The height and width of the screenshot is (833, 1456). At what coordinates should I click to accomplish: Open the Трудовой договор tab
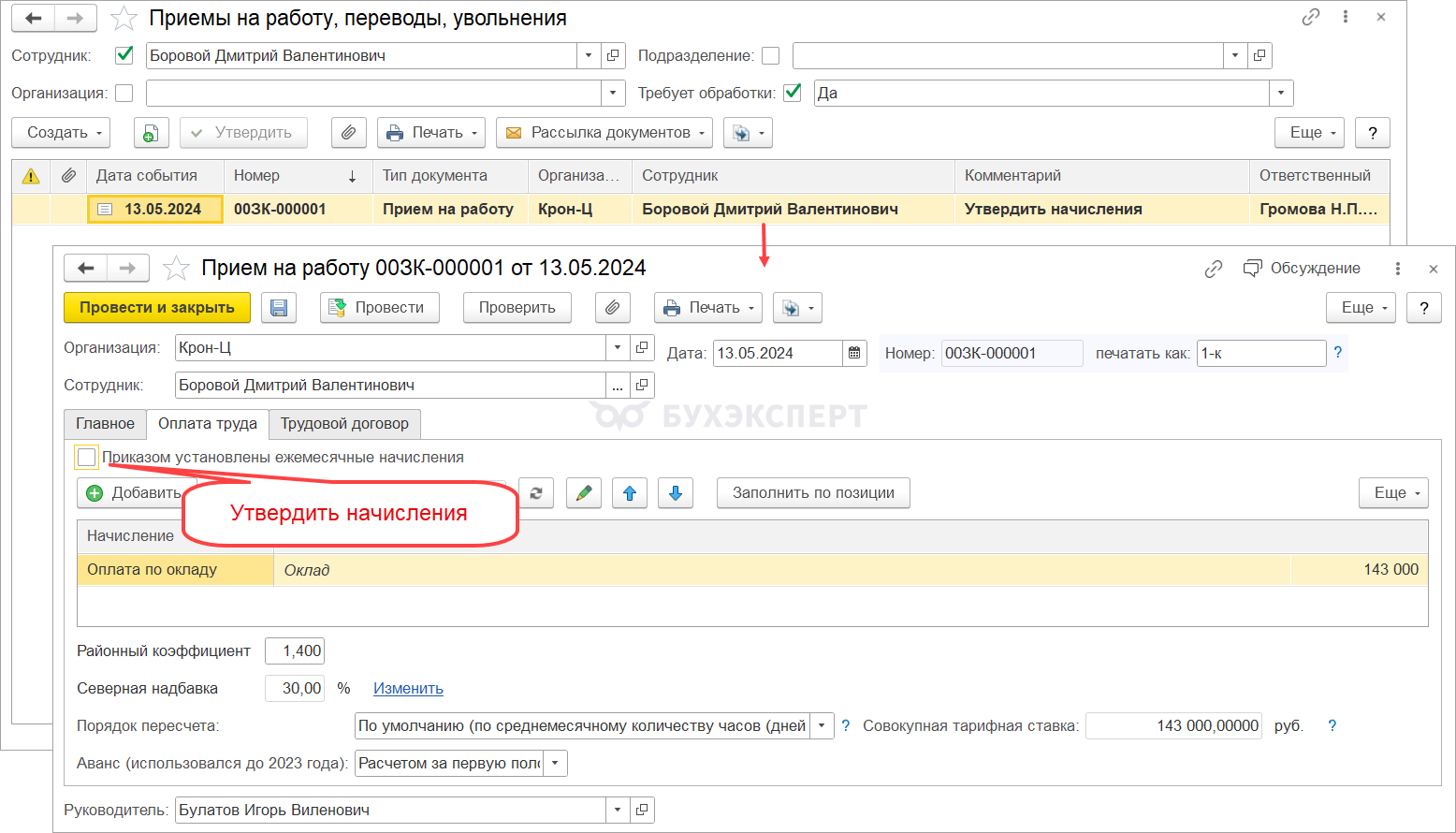pyautogui.click(x=344, y=424)
